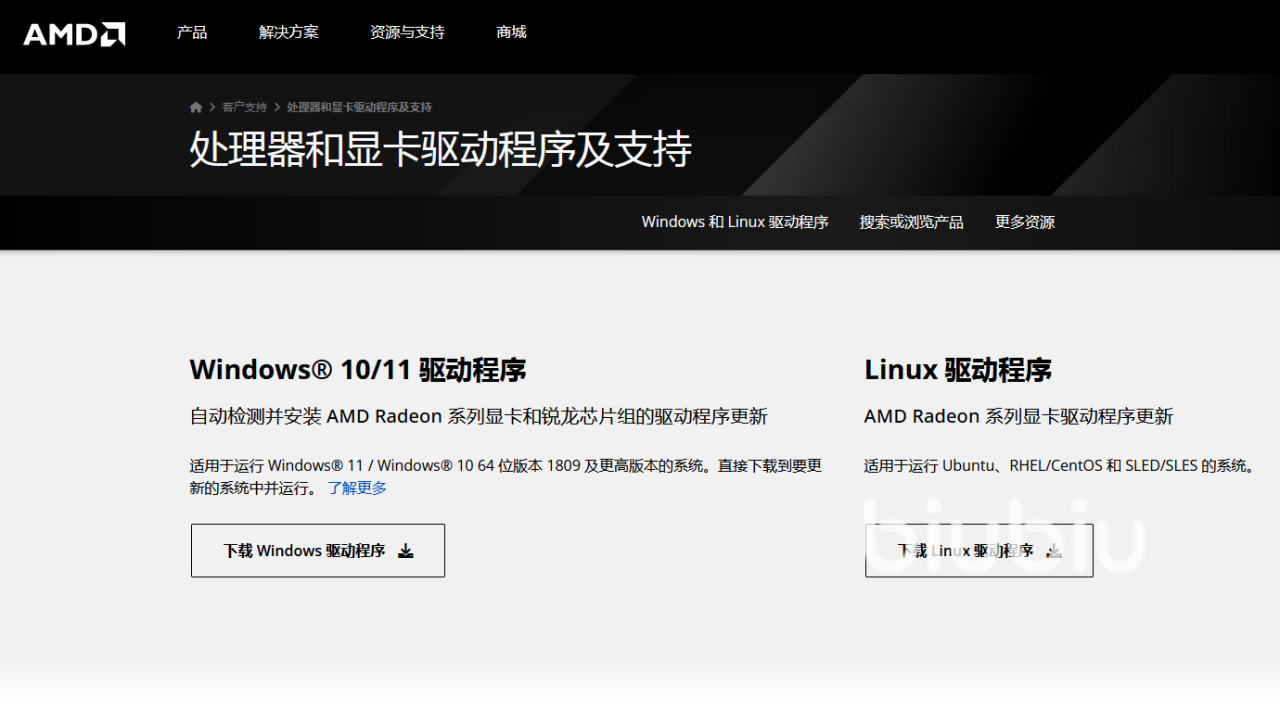
Task: Click the download arrow icon for Windows drivers
Action: pyautogui.click(x=406, y=551)
